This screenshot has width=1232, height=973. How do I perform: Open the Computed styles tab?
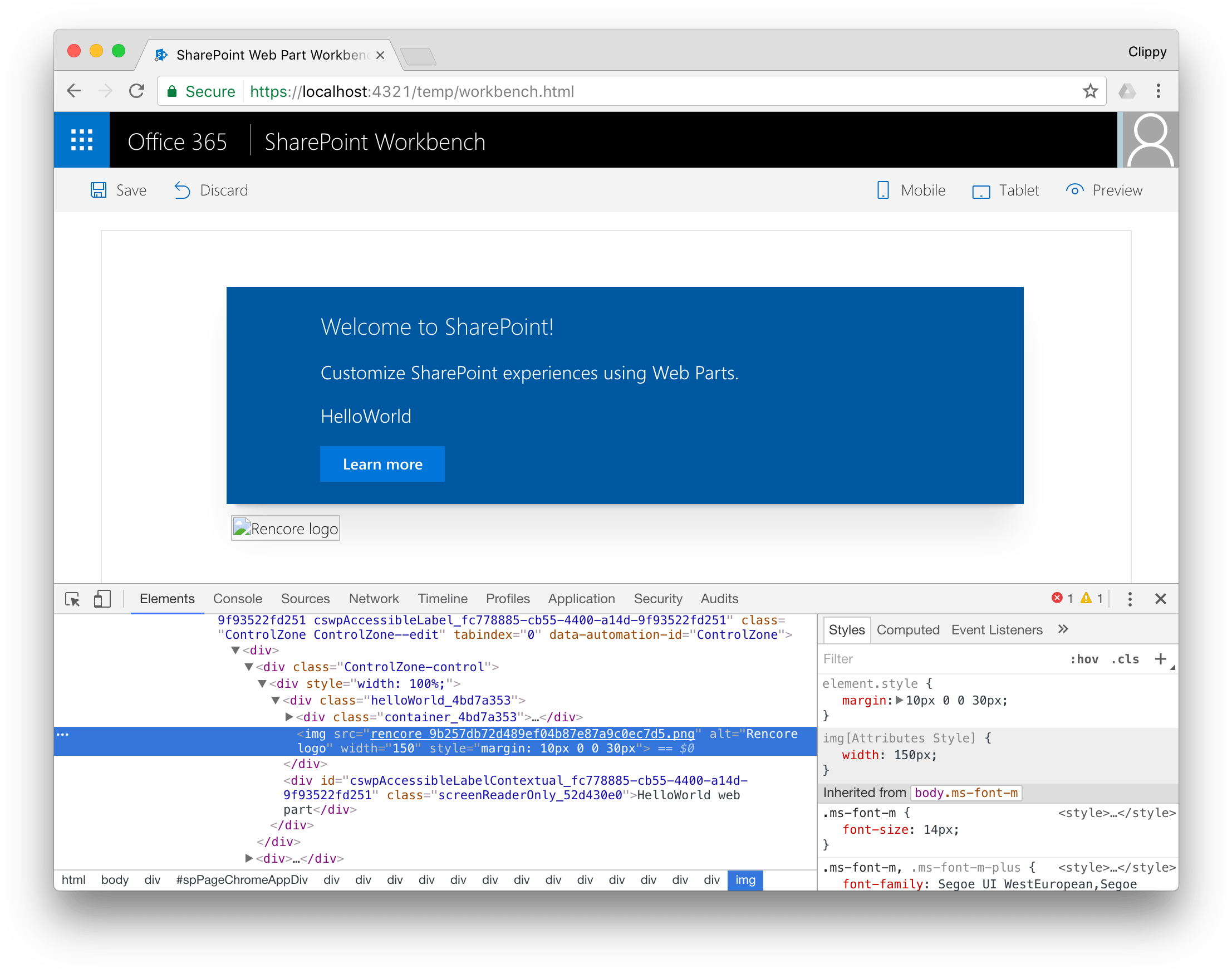908,629
